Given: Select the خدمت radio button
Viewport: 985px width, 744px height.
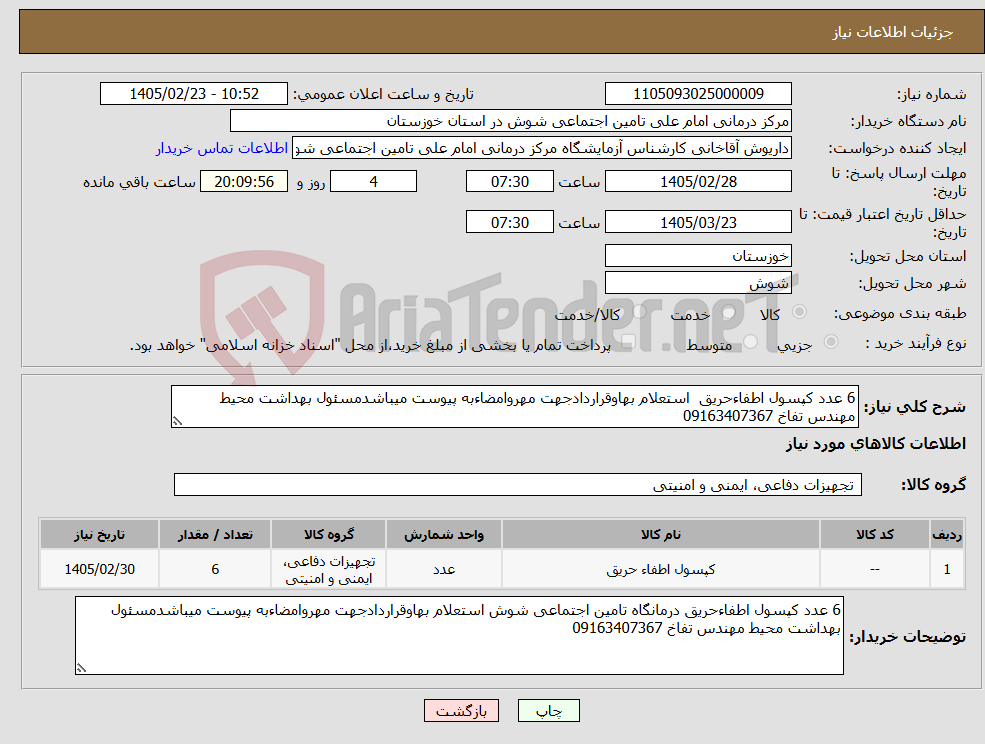Looking at the screenshot, I should point(728,312).
